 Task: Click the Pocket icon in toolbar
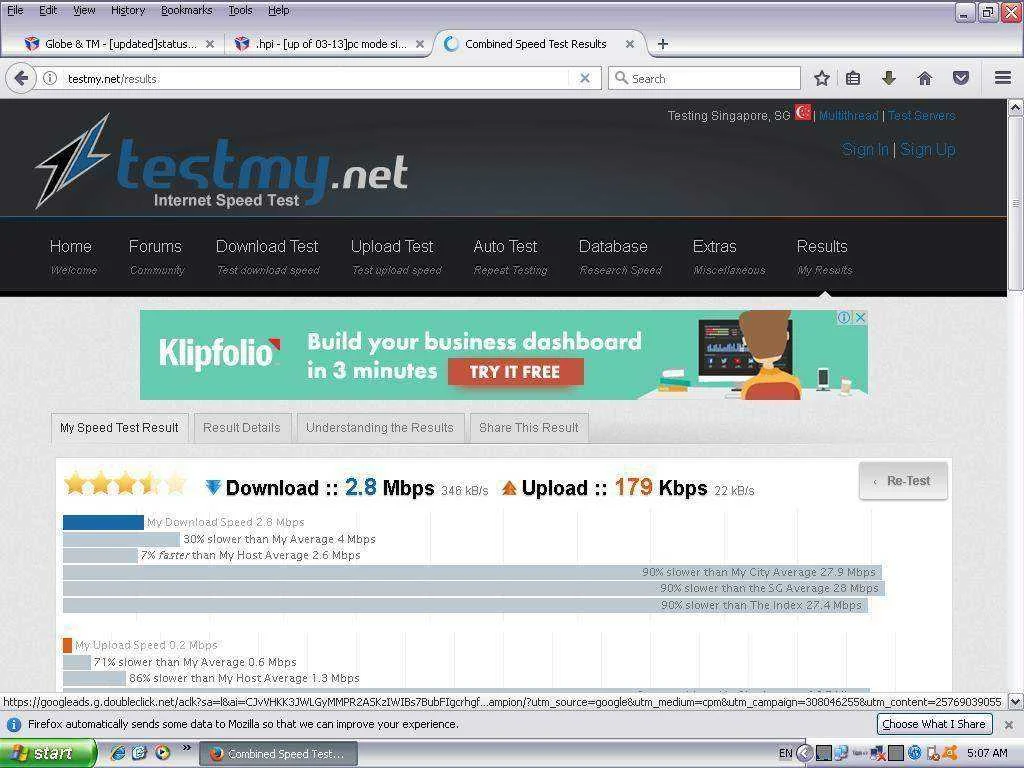coord(961,78)
